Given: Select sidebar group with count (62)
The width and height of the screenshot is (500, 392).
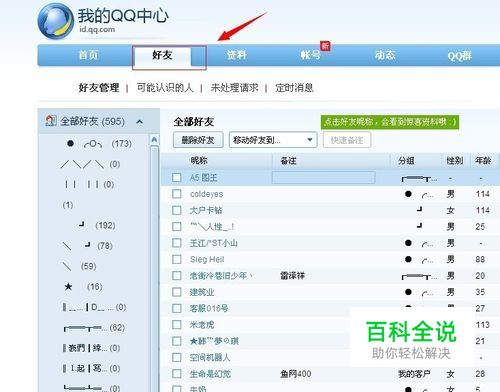Looking at the screenshot, I should pyautogui.click(x=94, y=328).
